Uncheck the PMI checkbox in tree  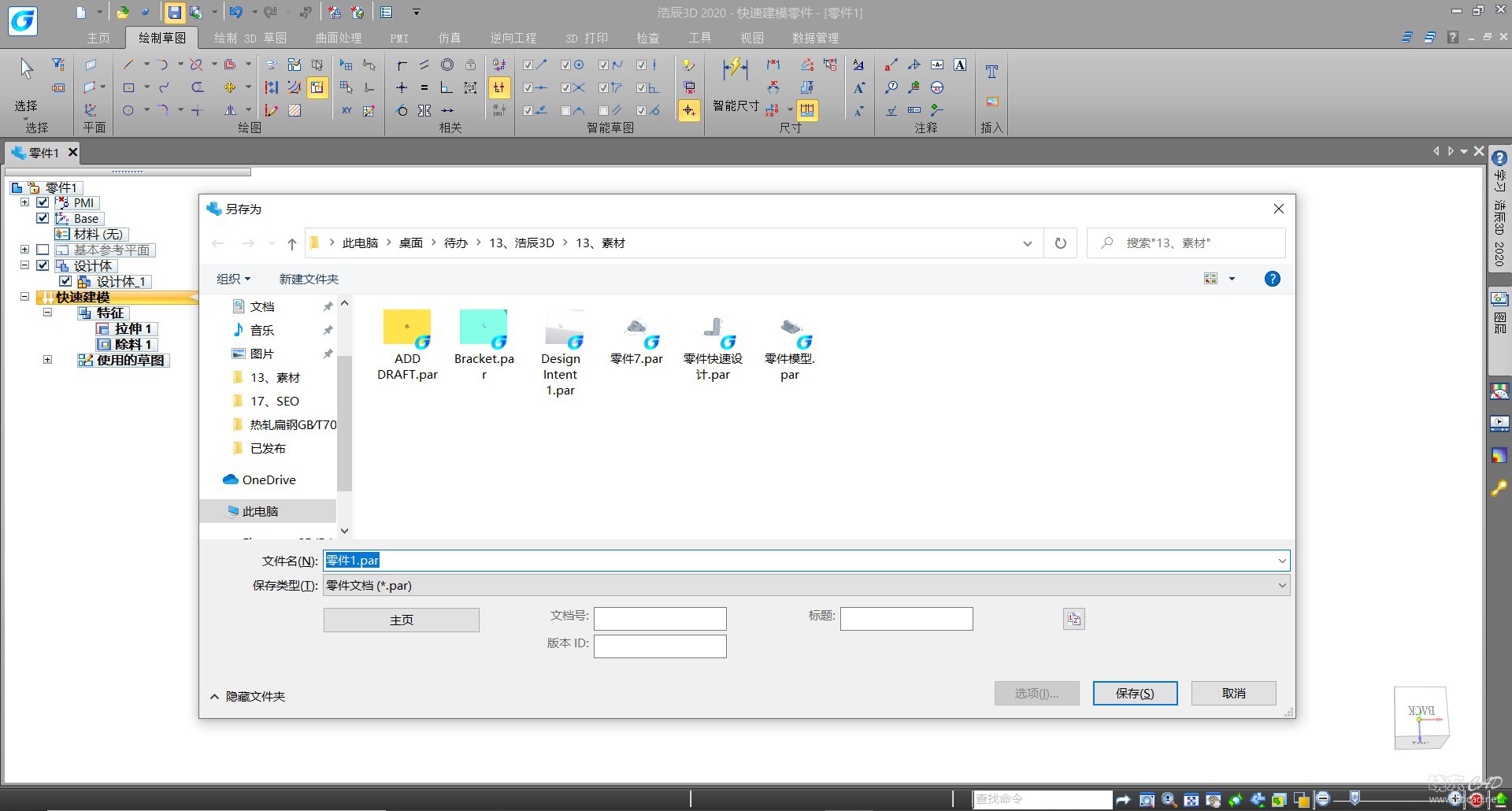(43, 202)
